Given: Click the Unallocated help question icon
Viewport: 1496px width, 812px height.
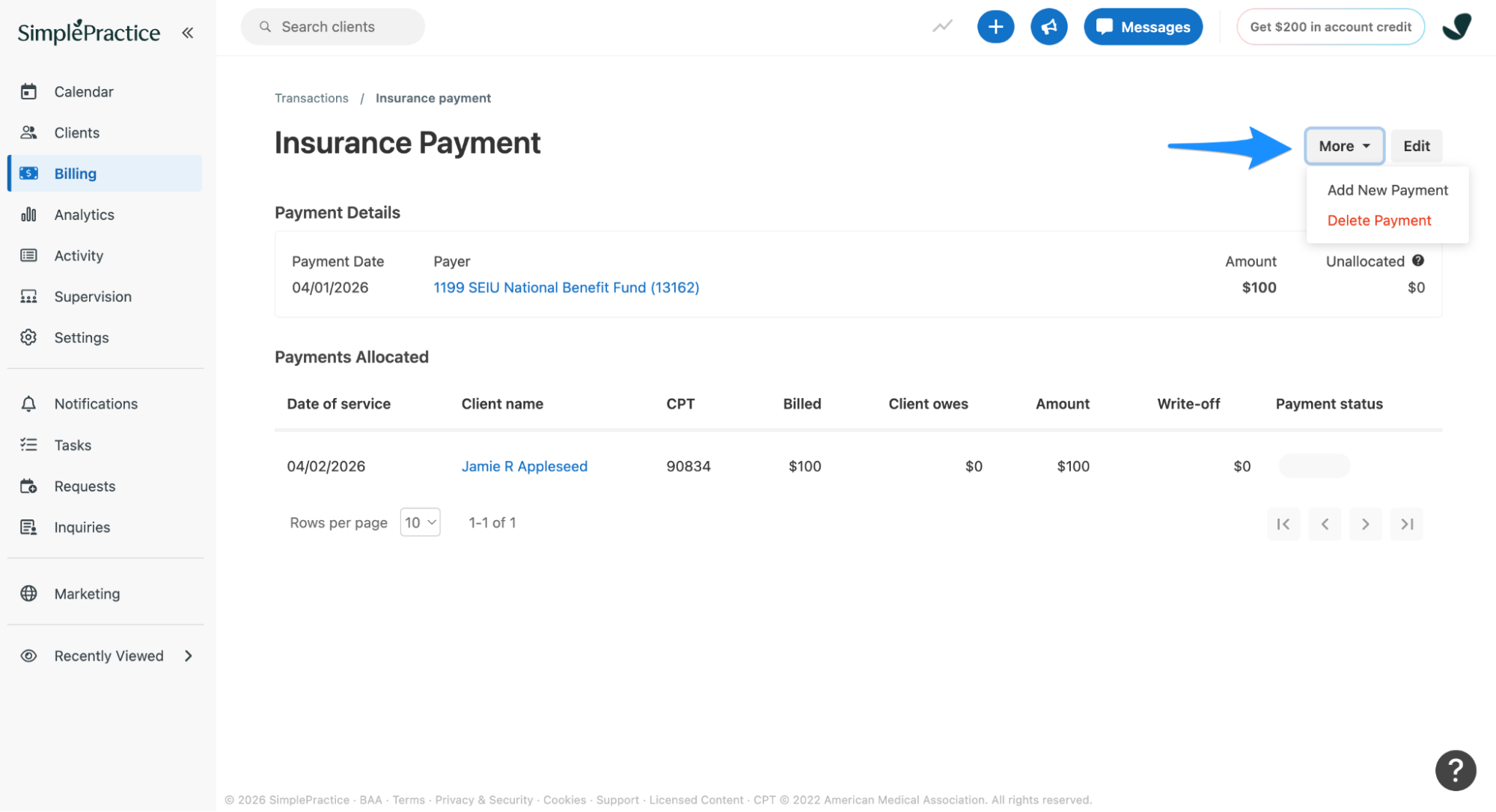Looking at the screenshot, I should [x=1417, y=260].
